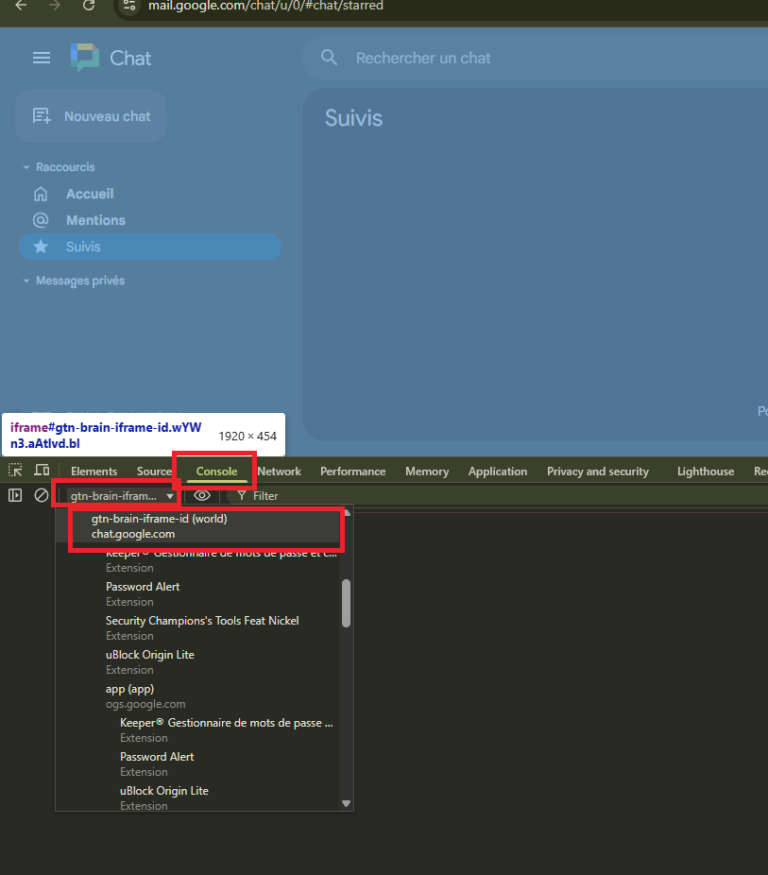
Task: Select app (app) ogs.google.com context
Action: point(198,696)
